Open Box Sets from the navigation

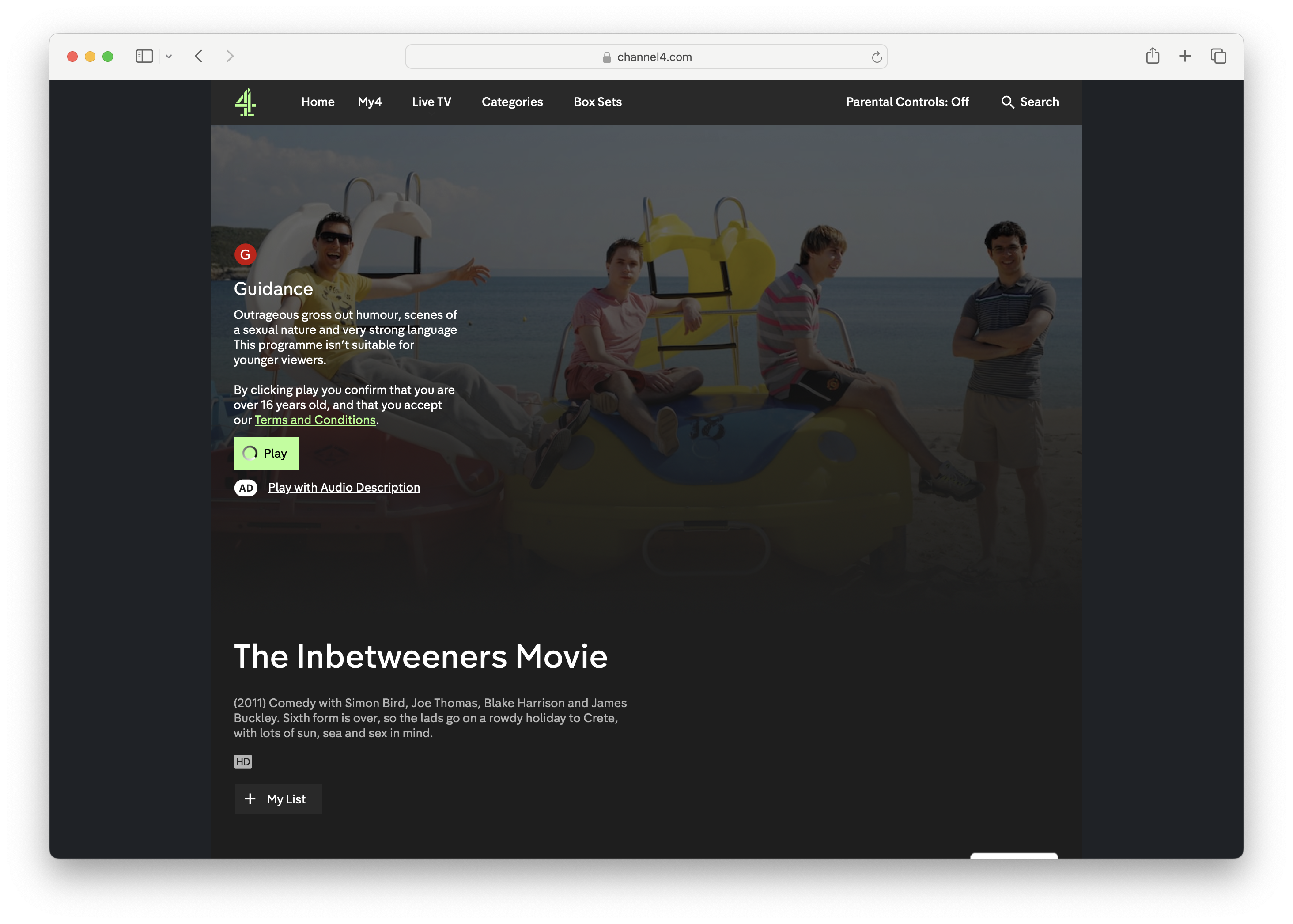click(x=598, y=102)
